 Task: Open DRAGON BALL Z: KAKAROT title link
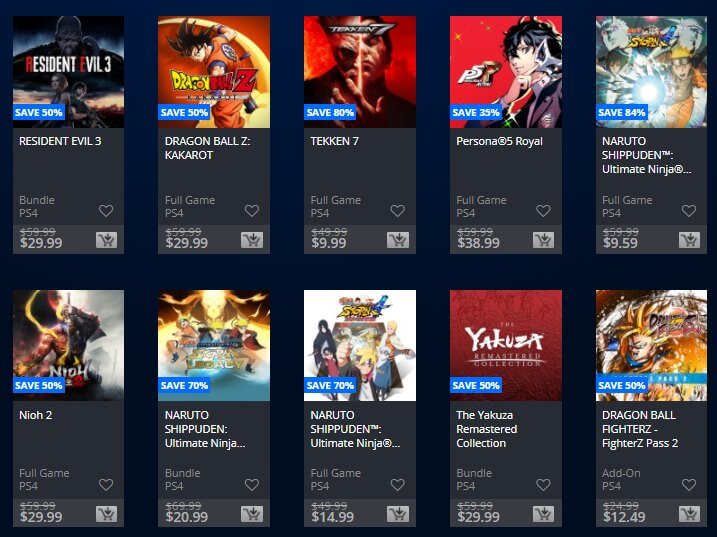click(208, 148)
